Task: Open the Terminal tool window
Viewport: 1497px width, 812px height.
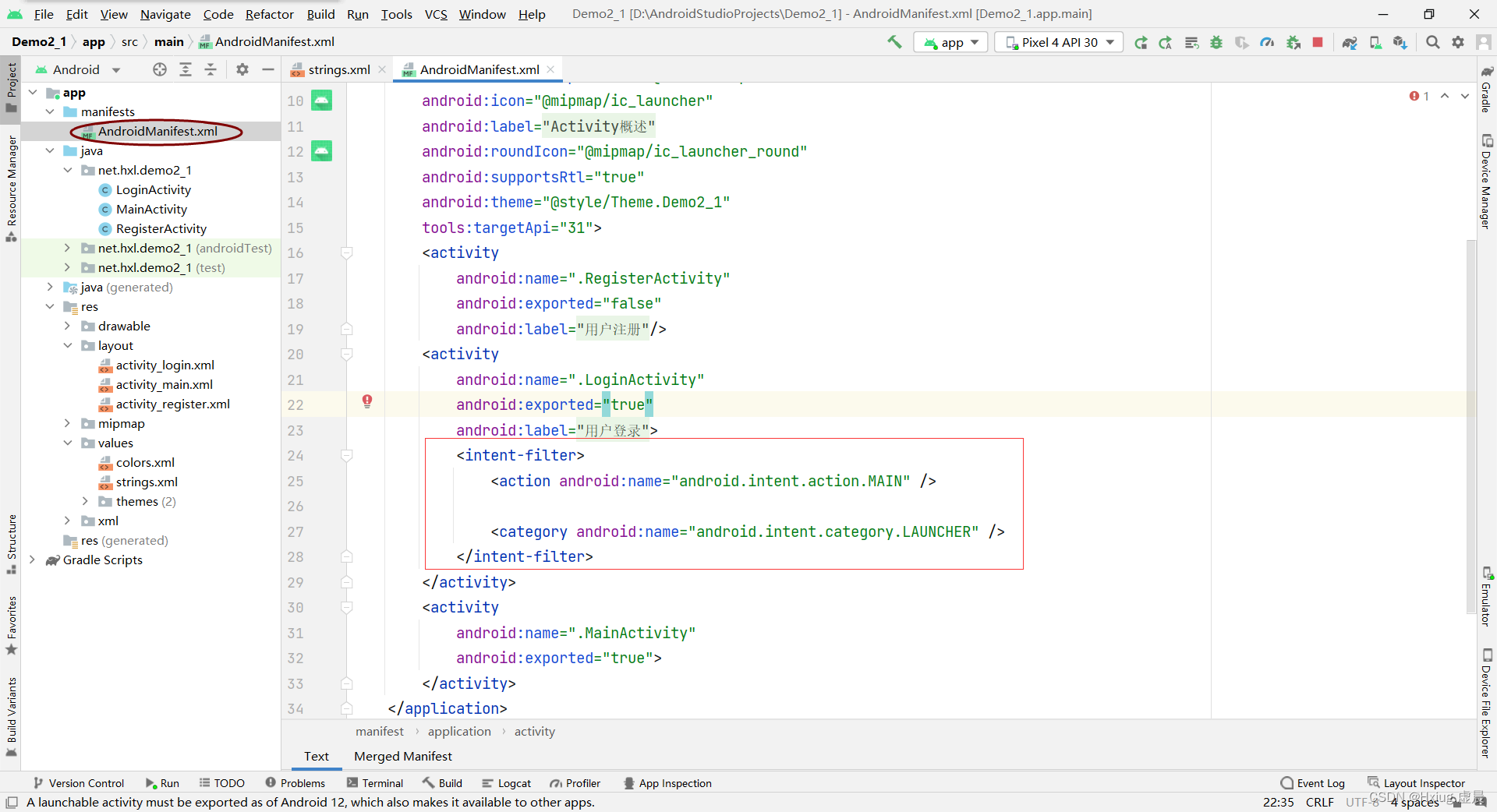Action: (x=375, y=783)
